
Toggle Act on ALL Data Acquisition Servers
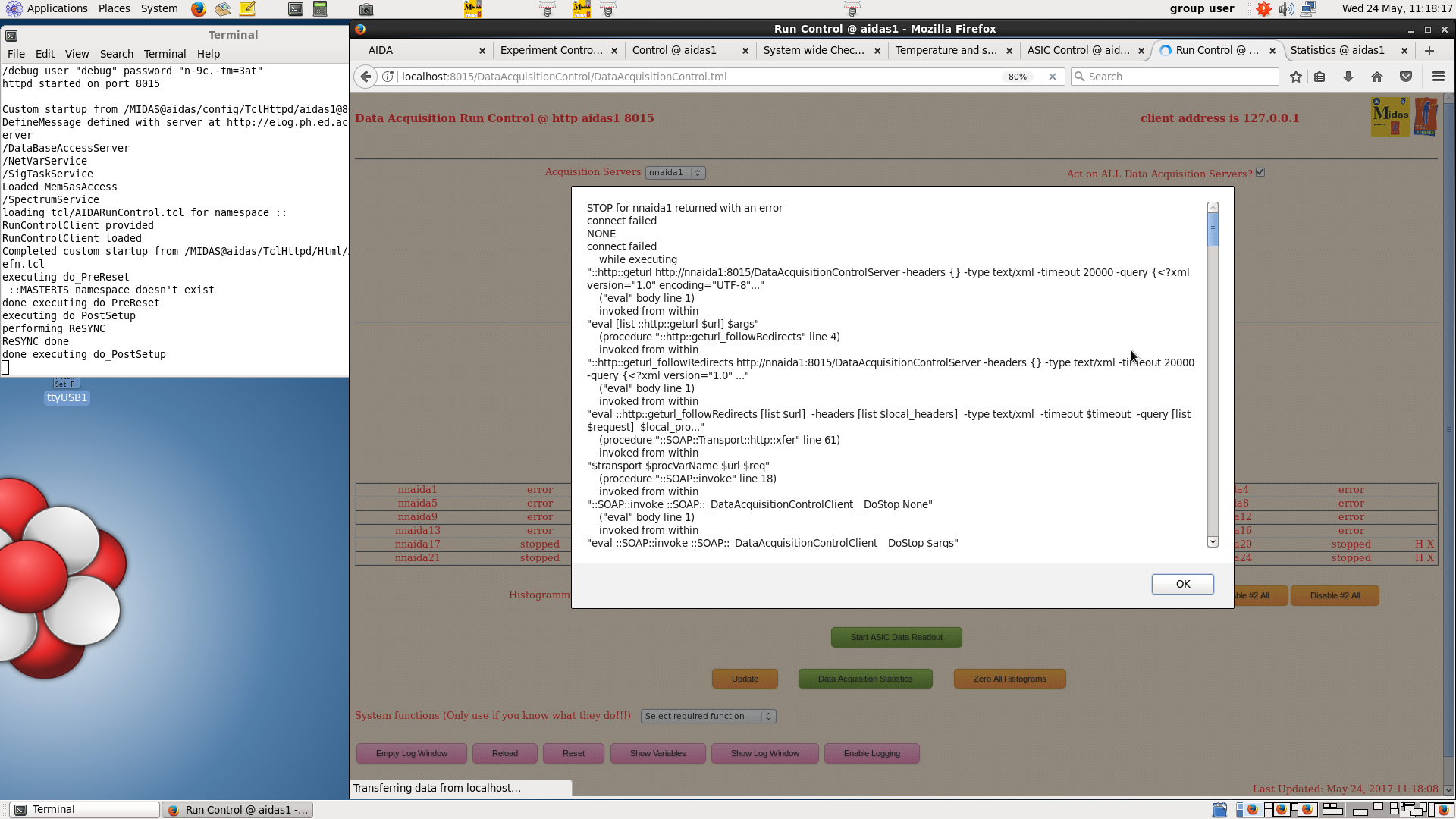point(1260,172)
